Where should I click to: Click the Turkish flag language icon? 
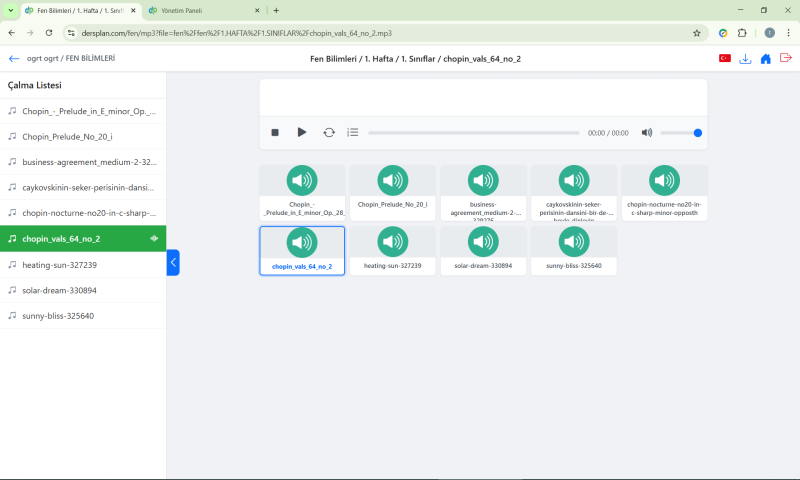[x=725, y=59]
